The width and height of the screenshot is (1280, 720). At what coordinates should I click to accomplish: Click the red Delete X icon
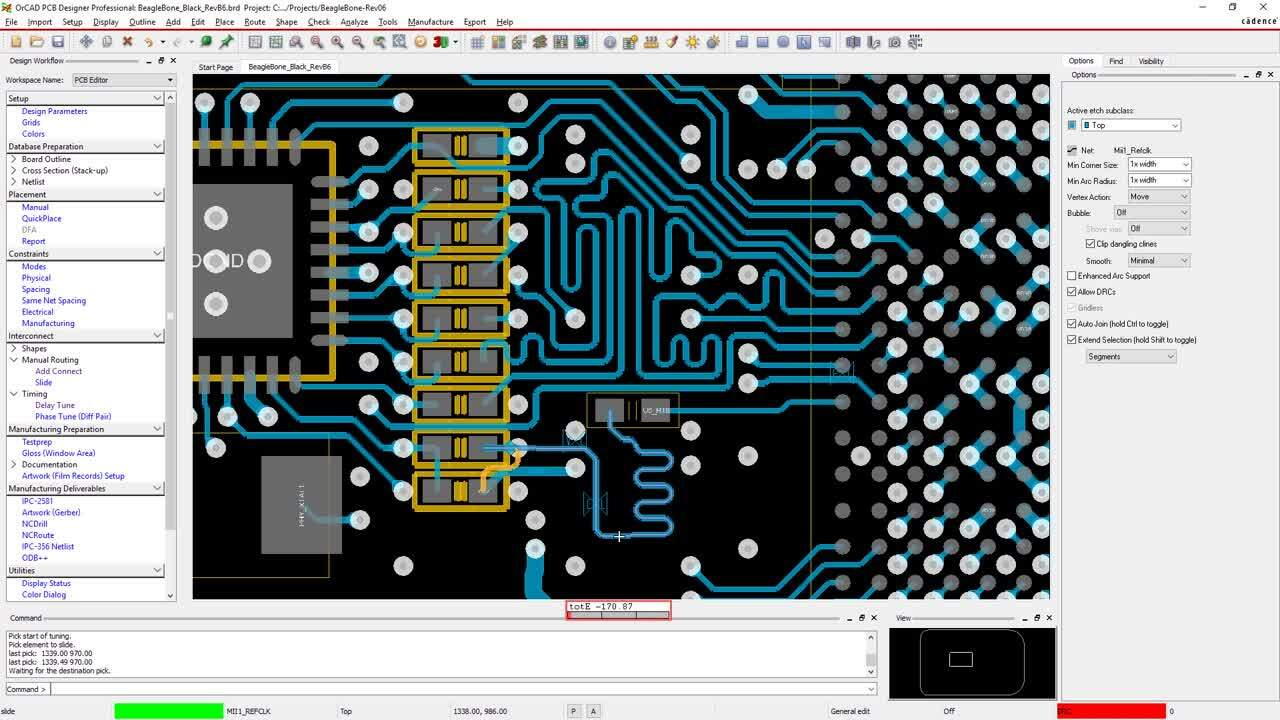127,42
